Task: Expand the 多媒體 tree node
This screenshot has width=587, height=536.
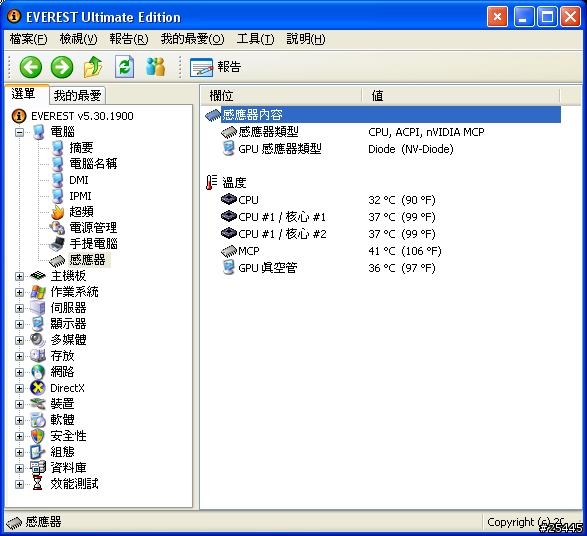Action: tap(19, 340)
